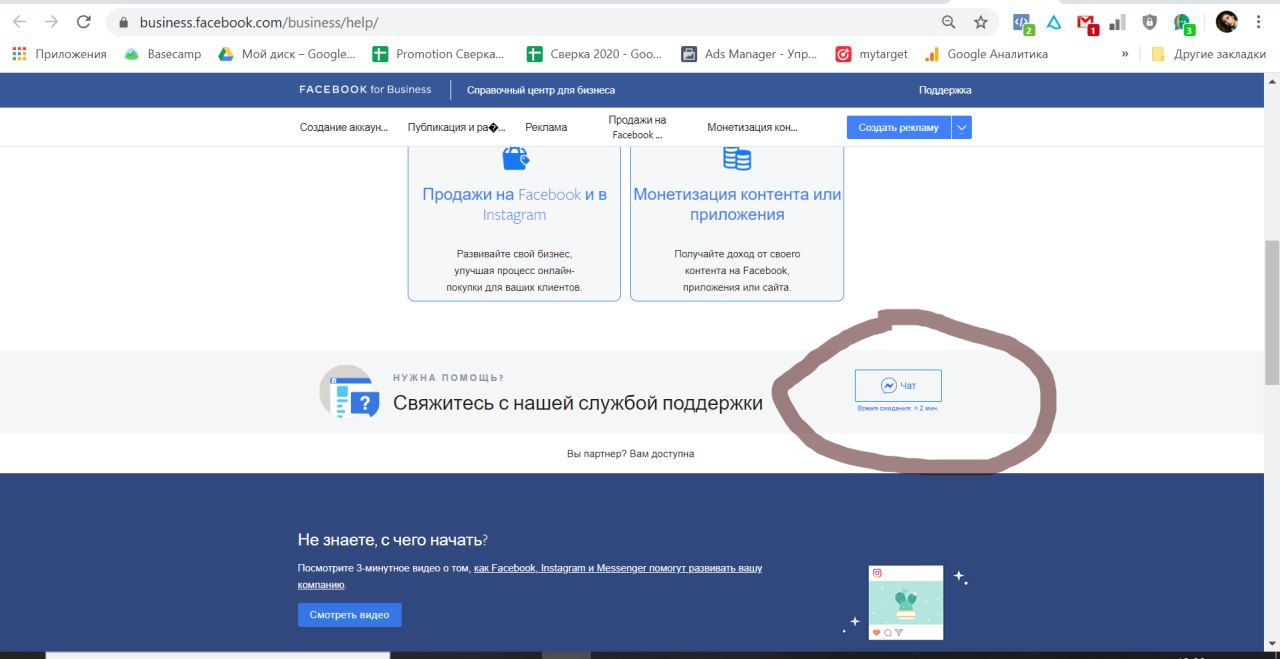Click the vertical scrollbar thumb
Image resolution: width=1280 pixels, height=659 pixels.
point(1272,312)
